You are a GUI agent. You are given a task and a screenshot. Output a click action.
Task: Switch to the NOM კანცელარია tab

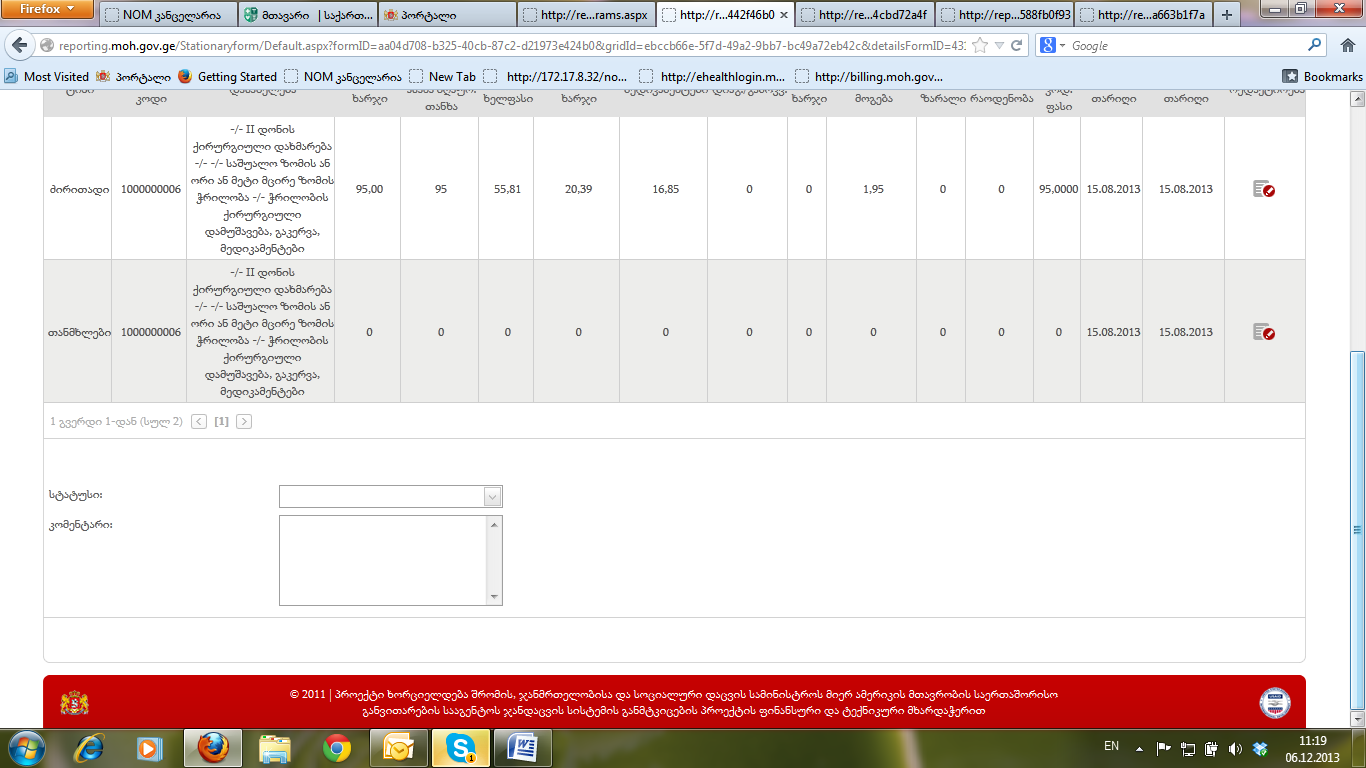[x=168, y=15]
